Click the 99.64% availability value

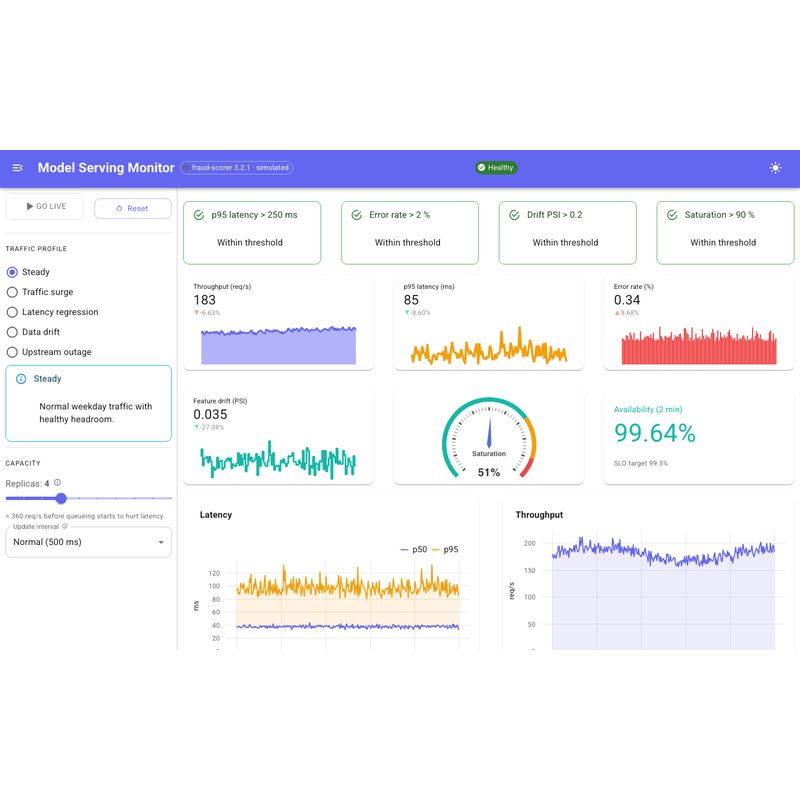pyautogui.click(x=655, y=433)
